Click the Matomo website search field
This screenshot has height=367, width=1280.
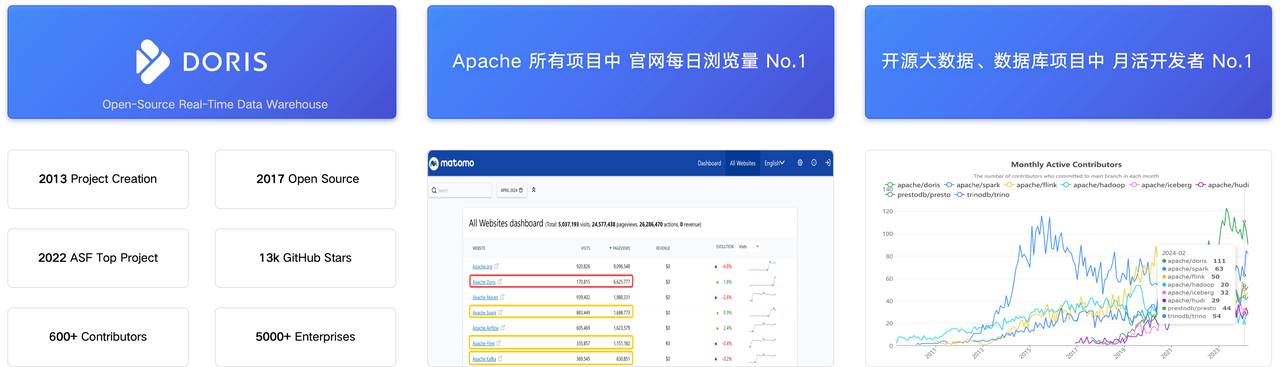[x=460, y=190]
